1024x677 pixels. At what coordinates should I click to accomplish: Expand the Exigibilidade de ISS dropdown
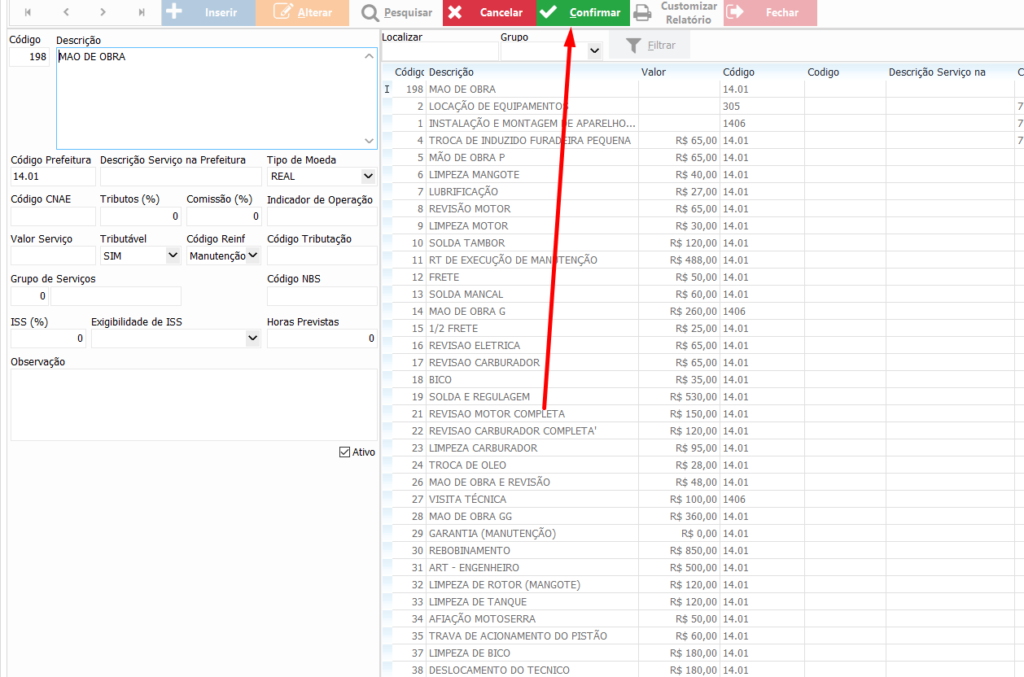pos(252,338)
